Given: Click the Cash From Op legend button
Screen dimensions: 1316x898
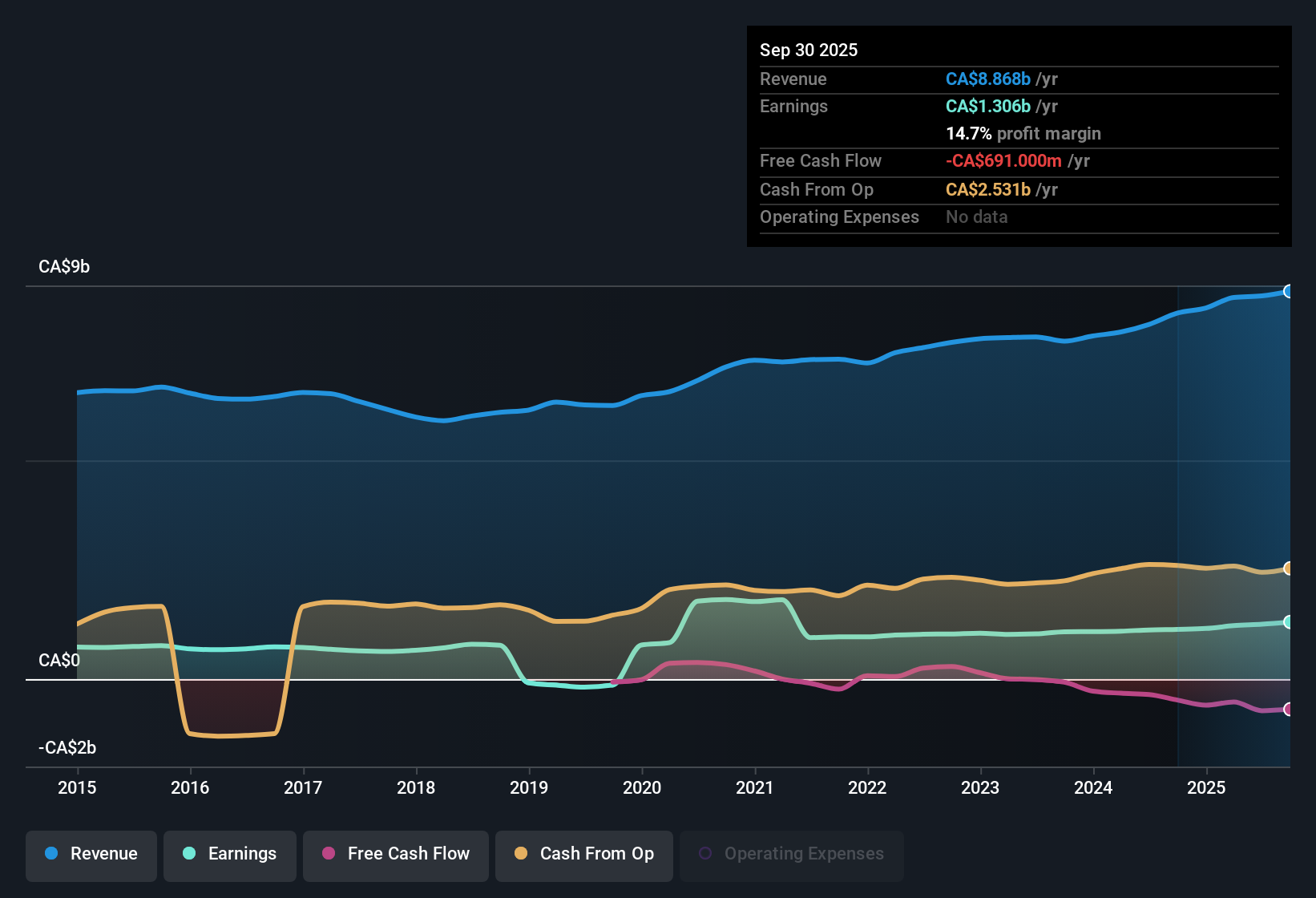Looking at the screenshot, I should click(x=583, y=855).
